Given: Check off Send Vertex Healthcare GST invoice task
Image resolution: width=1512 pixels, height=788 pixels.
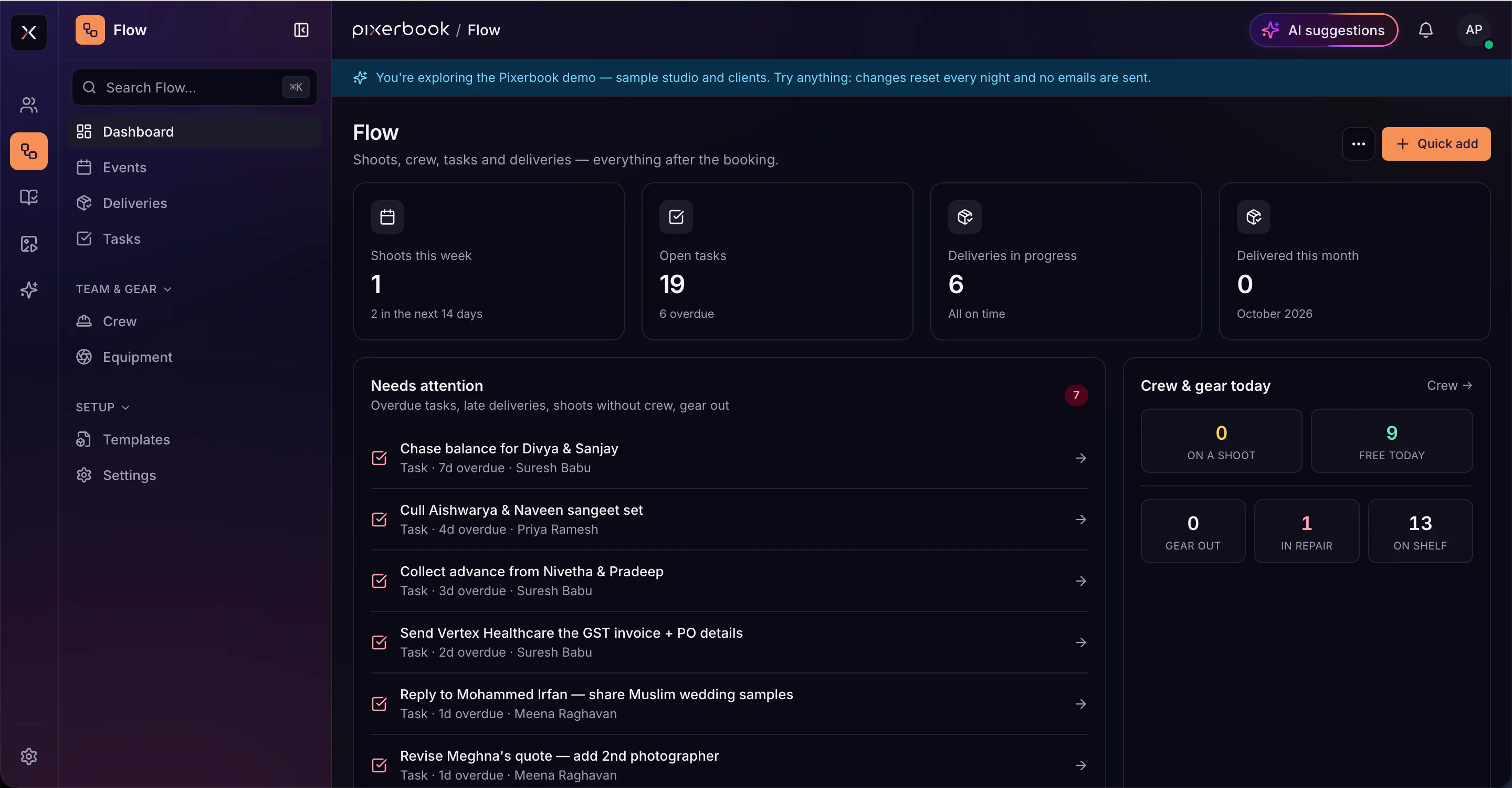Looking at the screenshot, I should pyautogui.click(x=380, y=642).
